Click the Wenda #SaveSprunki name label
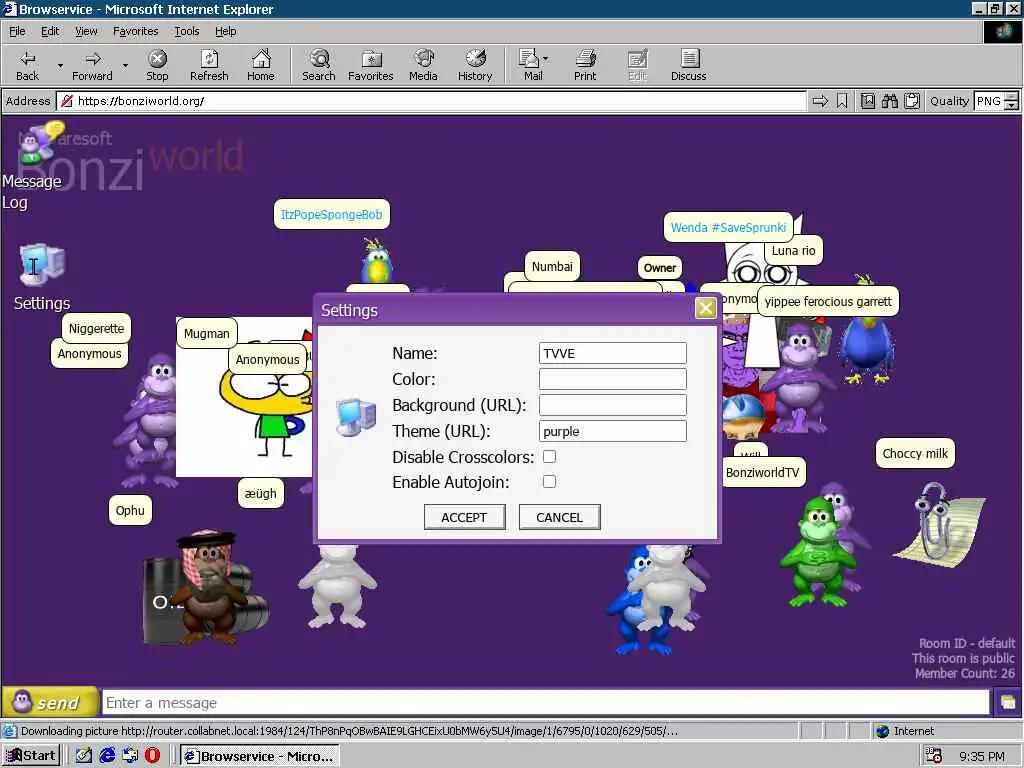The height and width of the screenshot is (768, 1024). (x=728, y=227)
